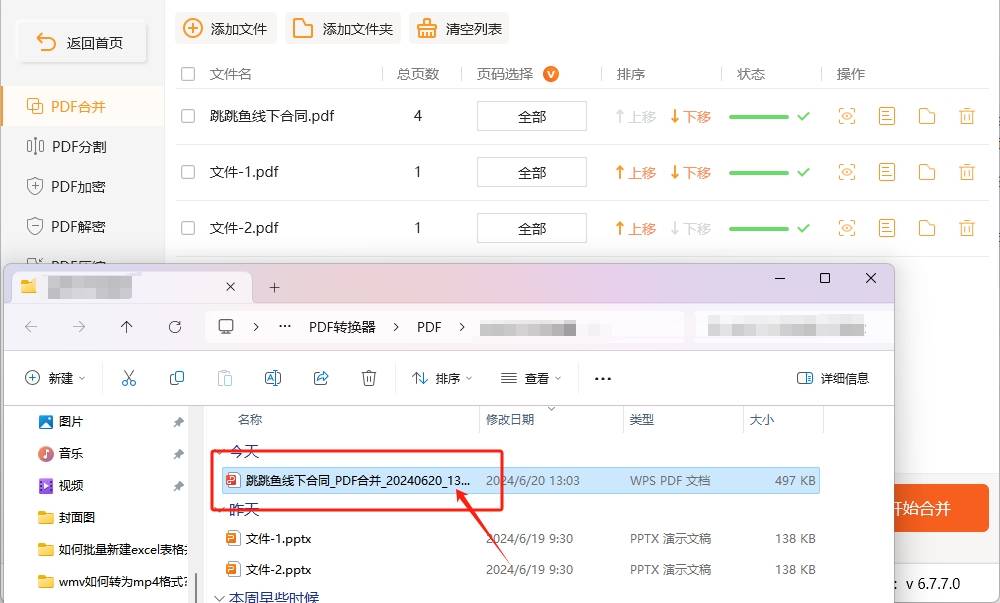1000x603 pixels.
Task: Click the 清空列表 button
Action: [x=459, y=29]
